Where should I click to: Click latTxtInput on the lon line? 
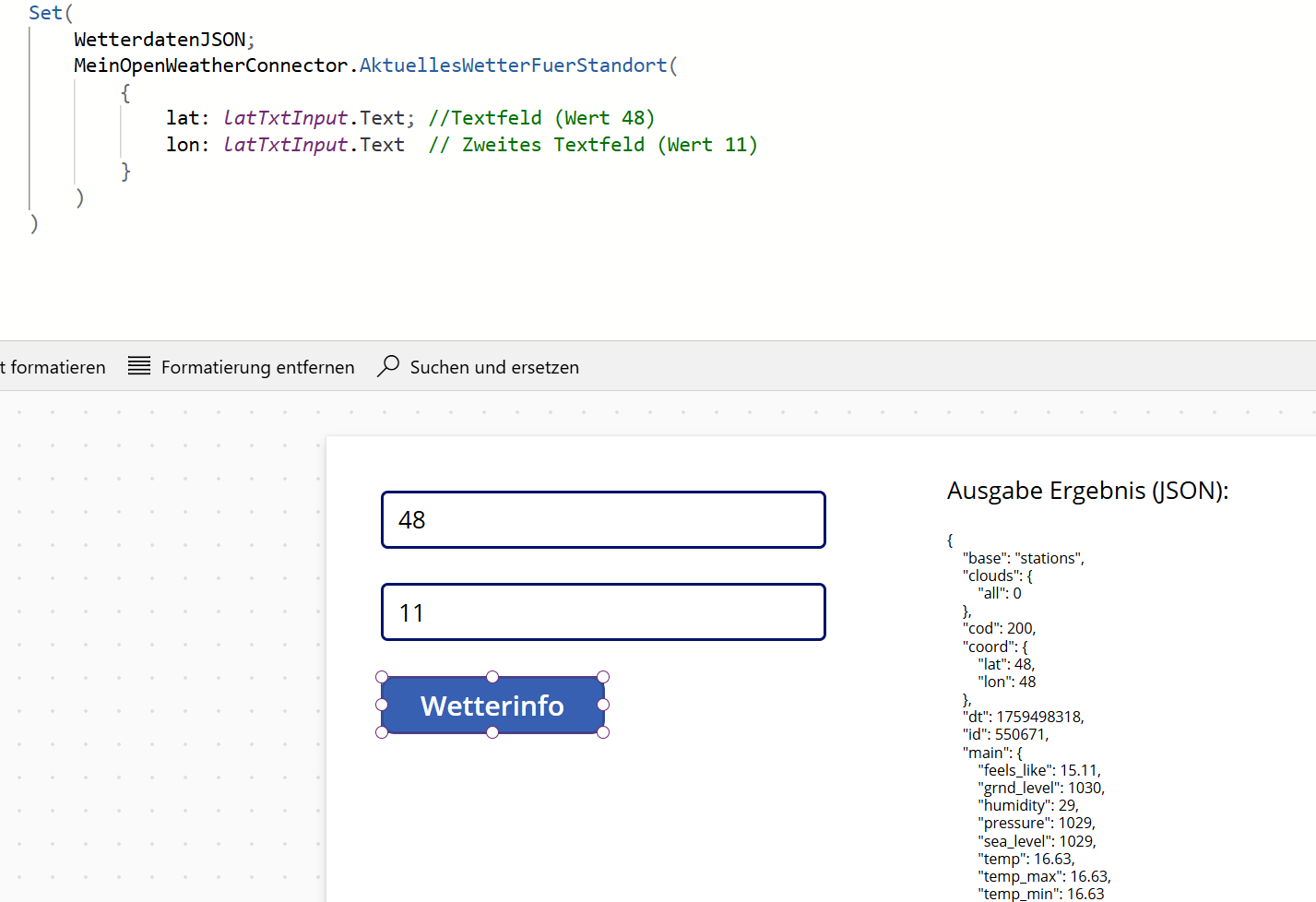(285, 145)
